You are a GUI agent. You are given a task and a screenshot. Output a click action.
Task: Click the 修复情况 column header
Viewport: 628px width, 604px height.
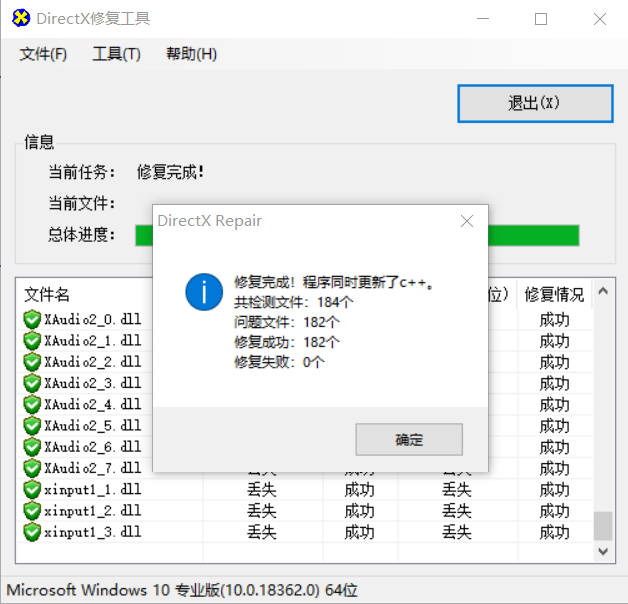coord(554,294)
